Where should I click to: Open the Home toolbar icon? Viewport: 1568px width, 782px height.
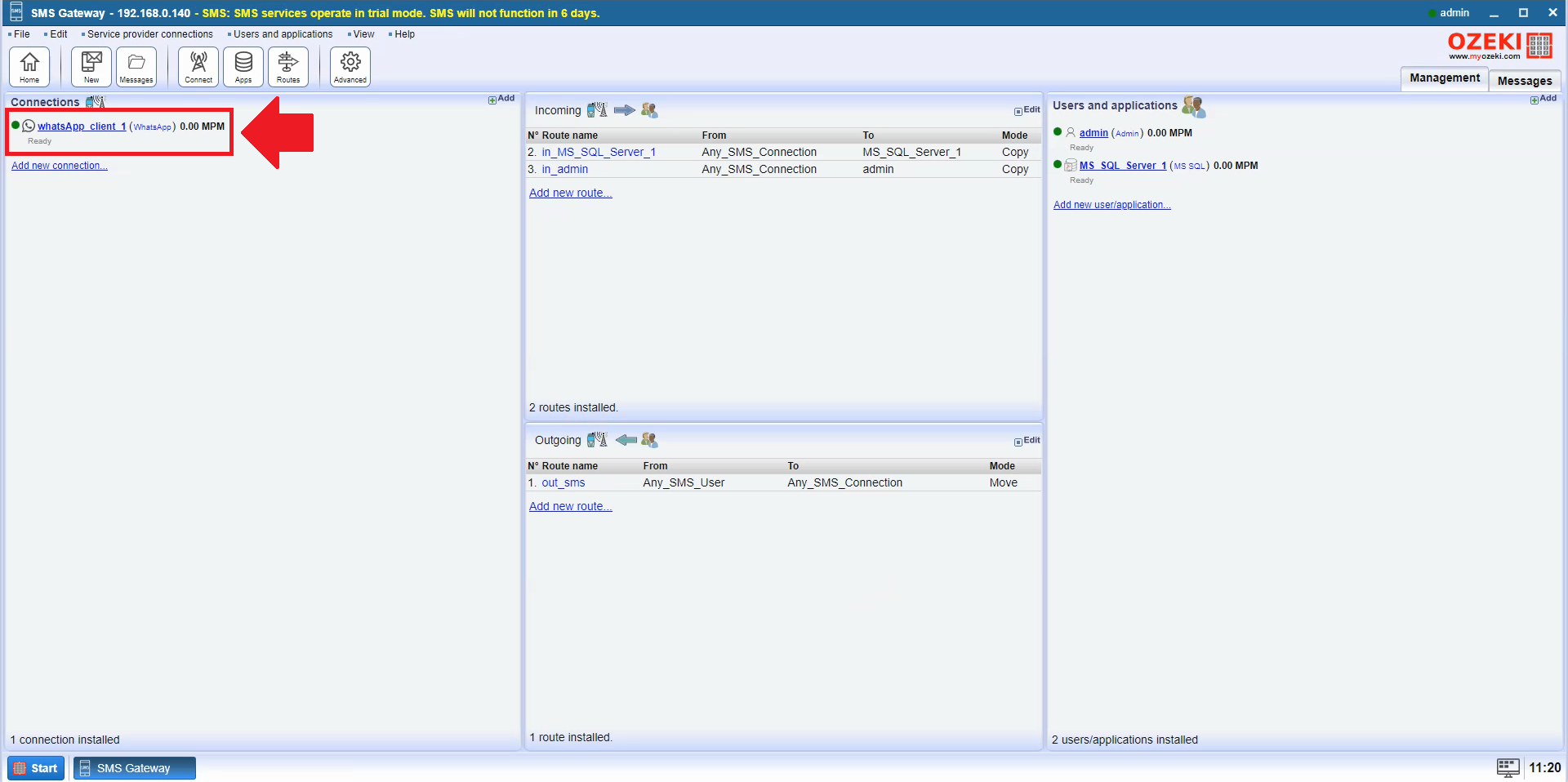click(29, 66)
